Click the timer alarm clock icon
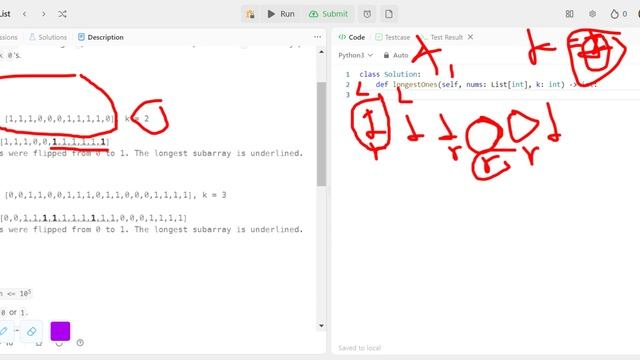 click(x=367, y=14)
